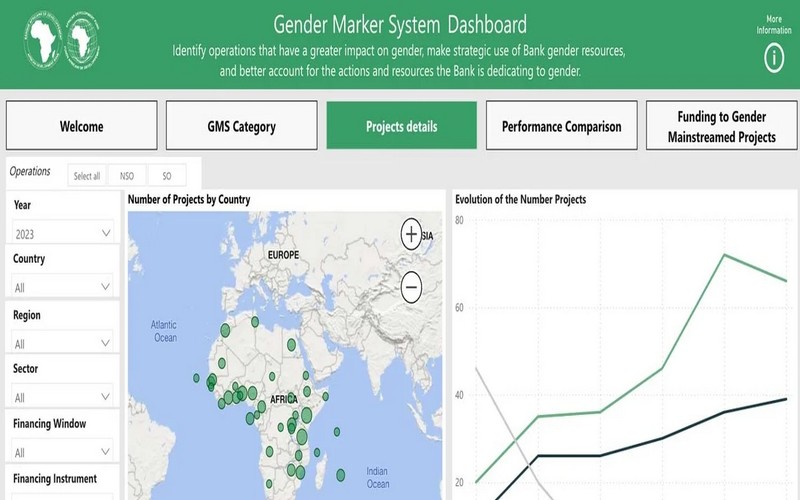Open Funding to Gender Mainstreamed Projects tab
Image resolution: width=800 pixels, height=500 pixels.
point(721,126)
